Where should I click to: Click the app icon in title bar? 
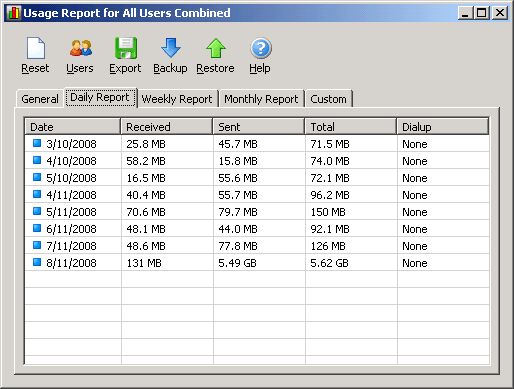[14, 13]
